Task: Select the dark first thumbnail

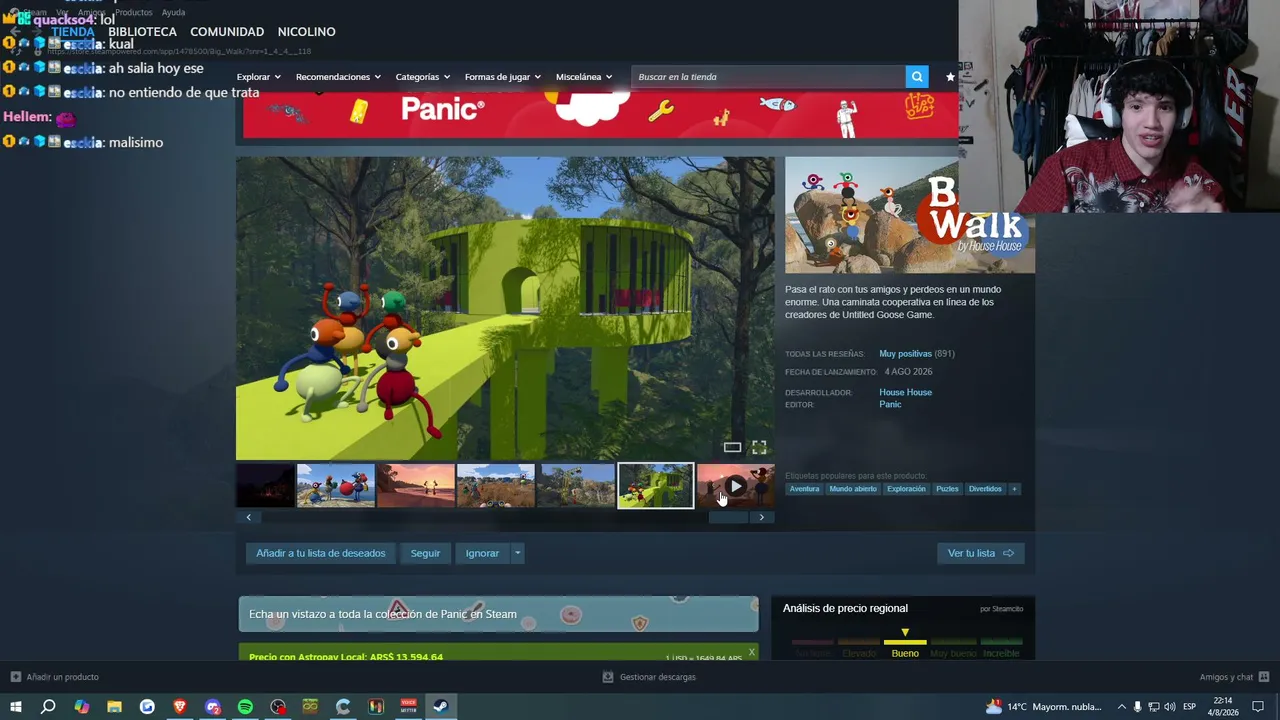Action: (265, 486)
